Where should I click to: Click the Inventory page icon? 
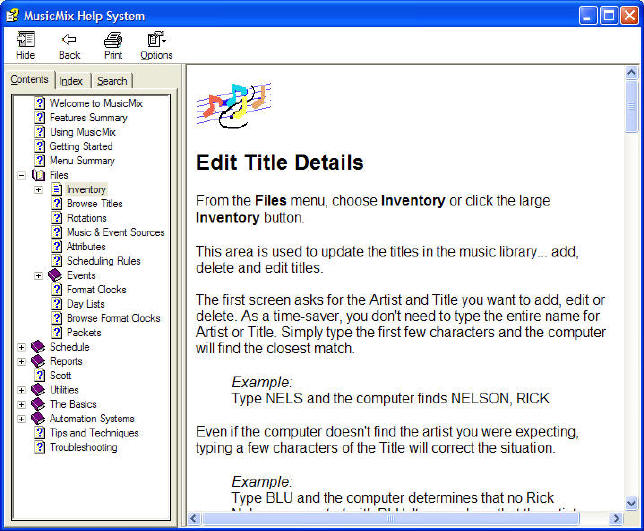[x=57, y=189]
